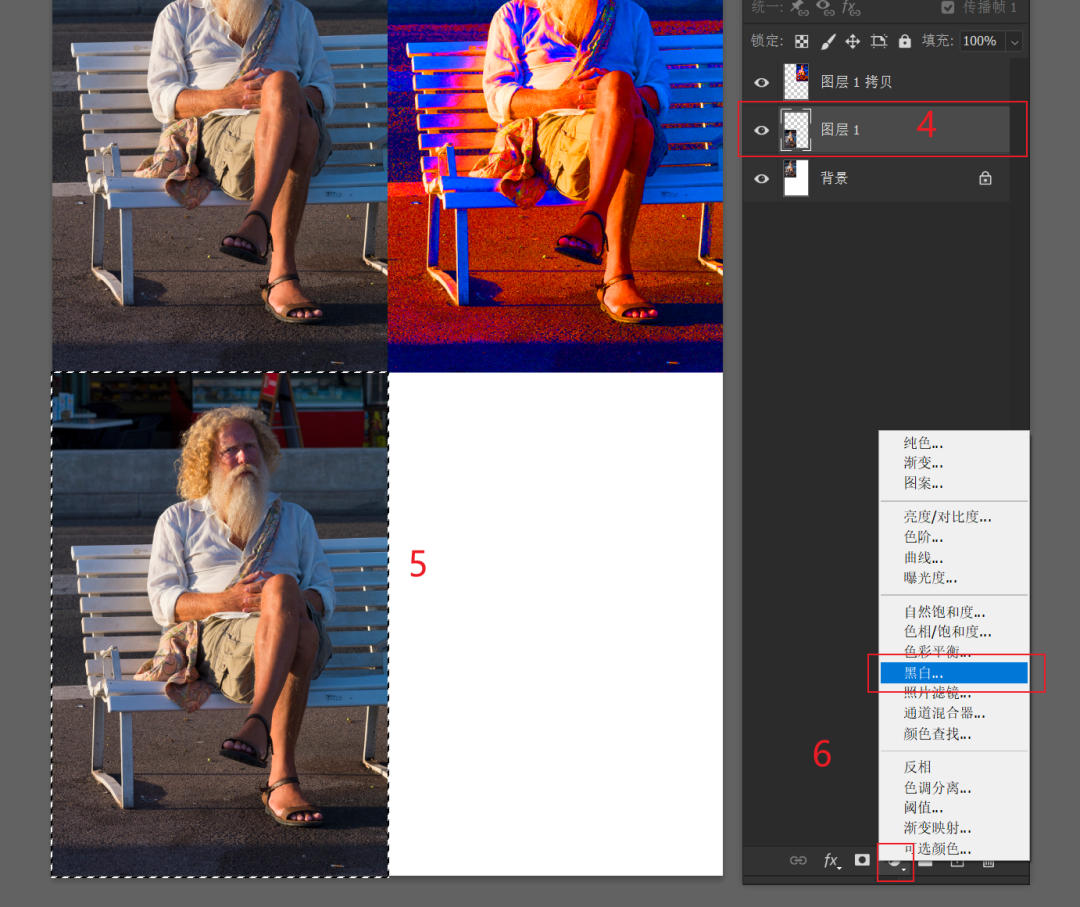This screenshot has width=1080, height=907.
Task: Toggle visibility of 图层 1 layer
Action: pos(761,130)
